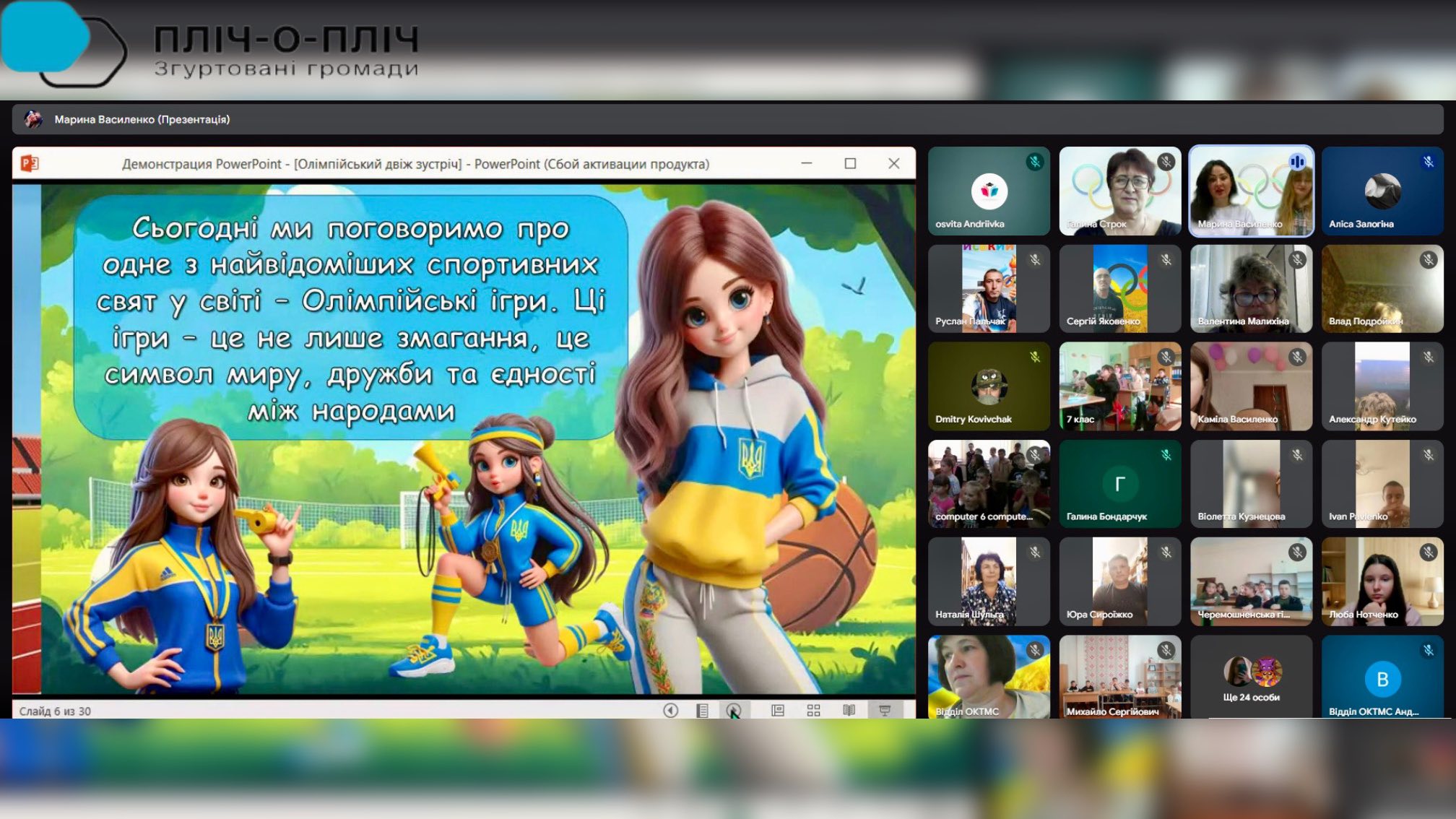Click muted mic icon on Dmitry Kovivchak tile
The image size is (1456, 819).
tap(1034, 357)
